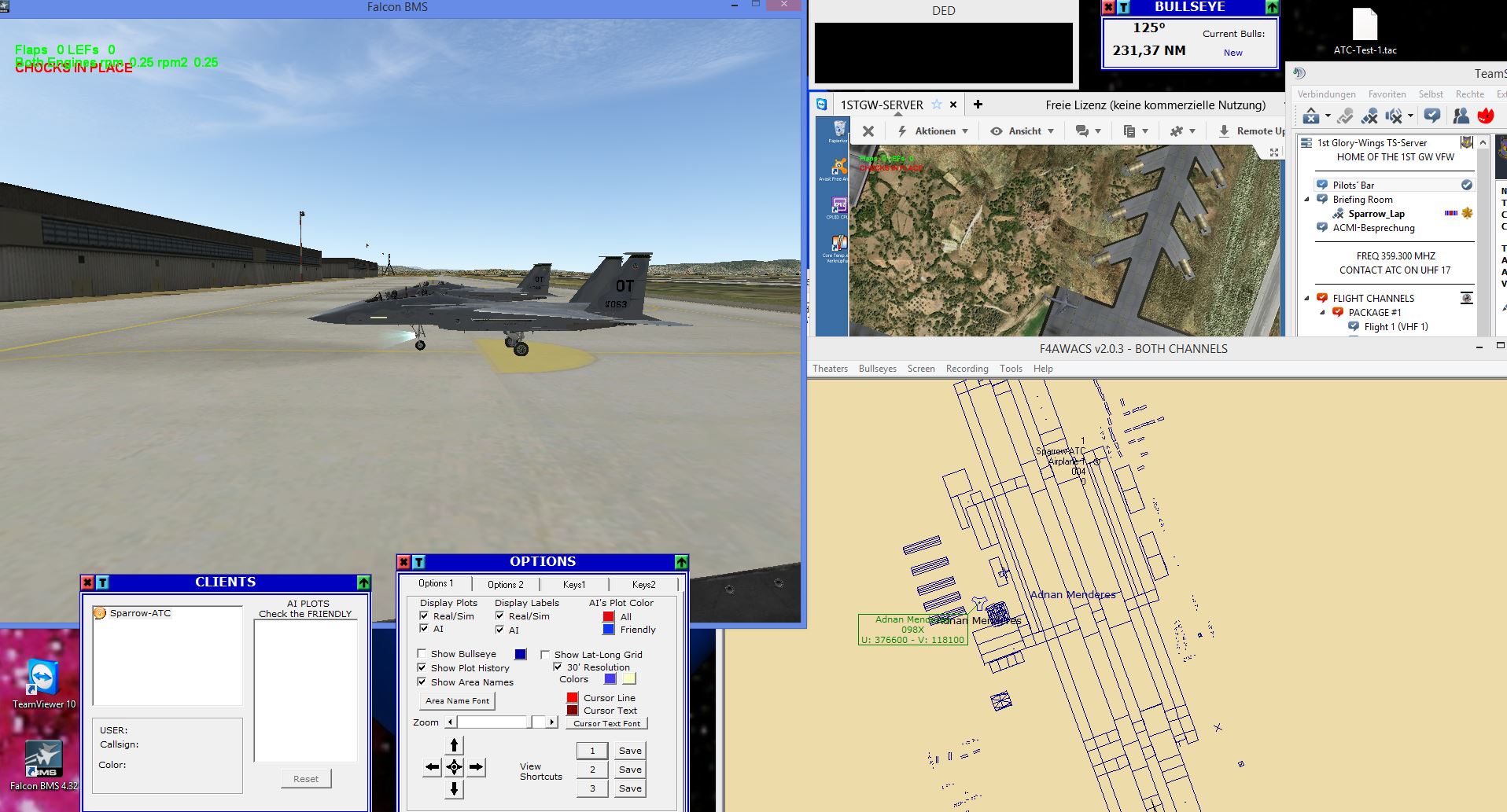
Task: Pan the map right with the right arrow
Action: (x=476, y=766)
